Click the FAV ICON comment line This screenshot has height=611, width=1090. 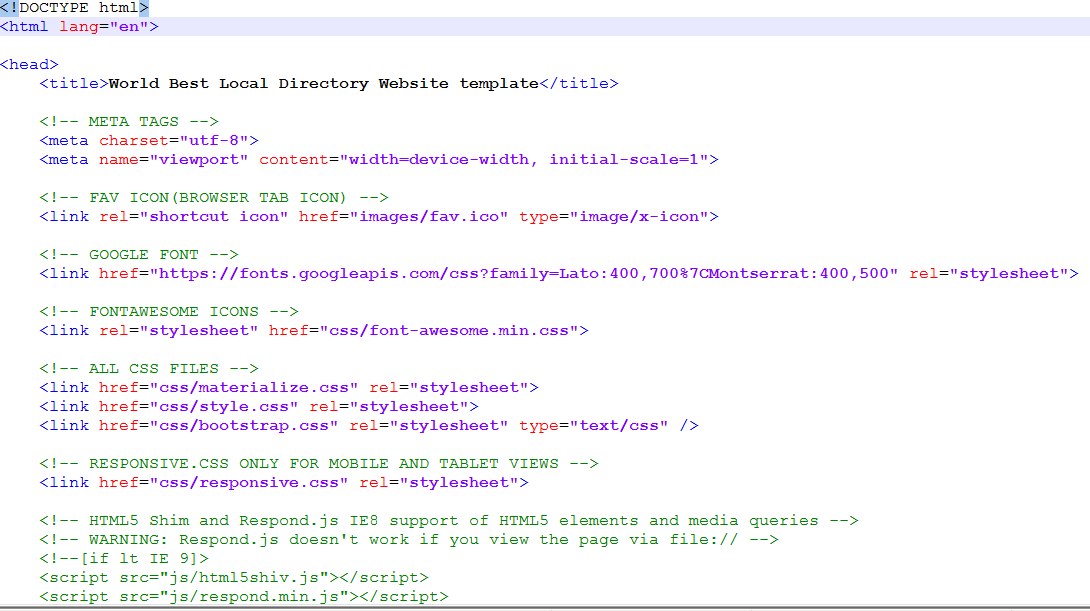pyautogui.click(x=213, y=198)
